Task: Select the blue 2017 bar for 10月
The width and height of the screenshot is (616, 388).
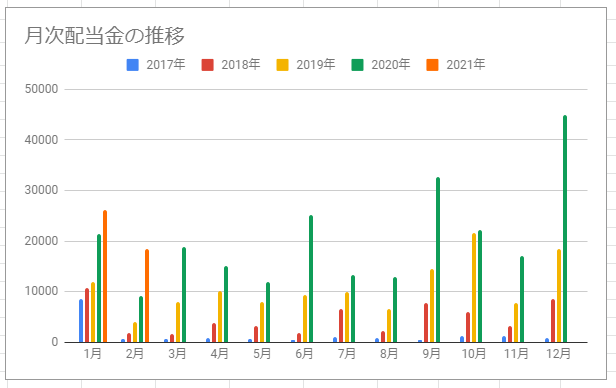Action: pos(462,339)
